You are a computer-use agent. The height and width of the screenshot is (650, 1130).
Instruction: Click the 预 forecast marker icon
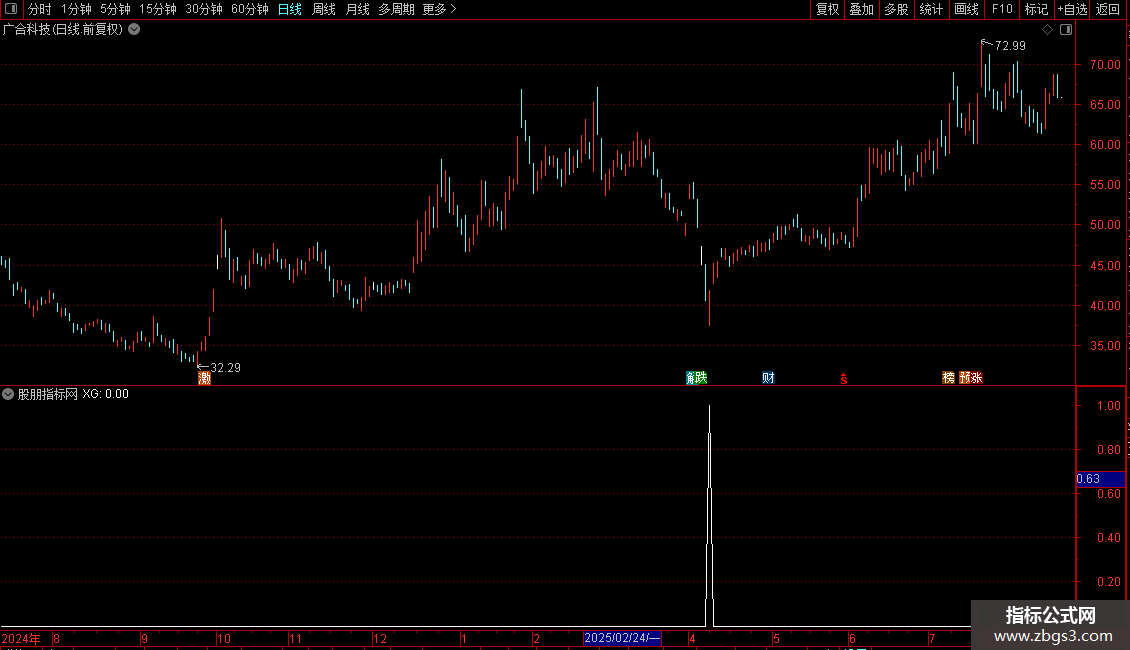pyautogui.click(x=965, y=378)
